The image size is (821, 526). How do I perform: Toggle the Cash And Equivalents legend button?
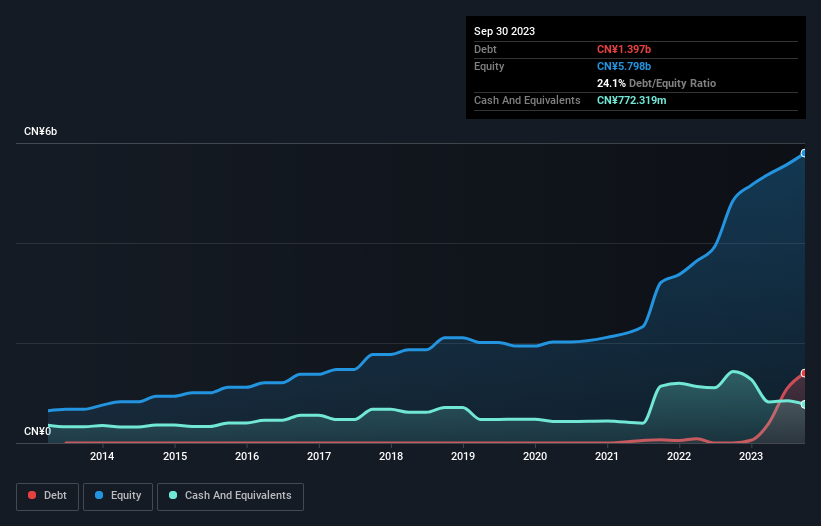click(x=230, y=496)
